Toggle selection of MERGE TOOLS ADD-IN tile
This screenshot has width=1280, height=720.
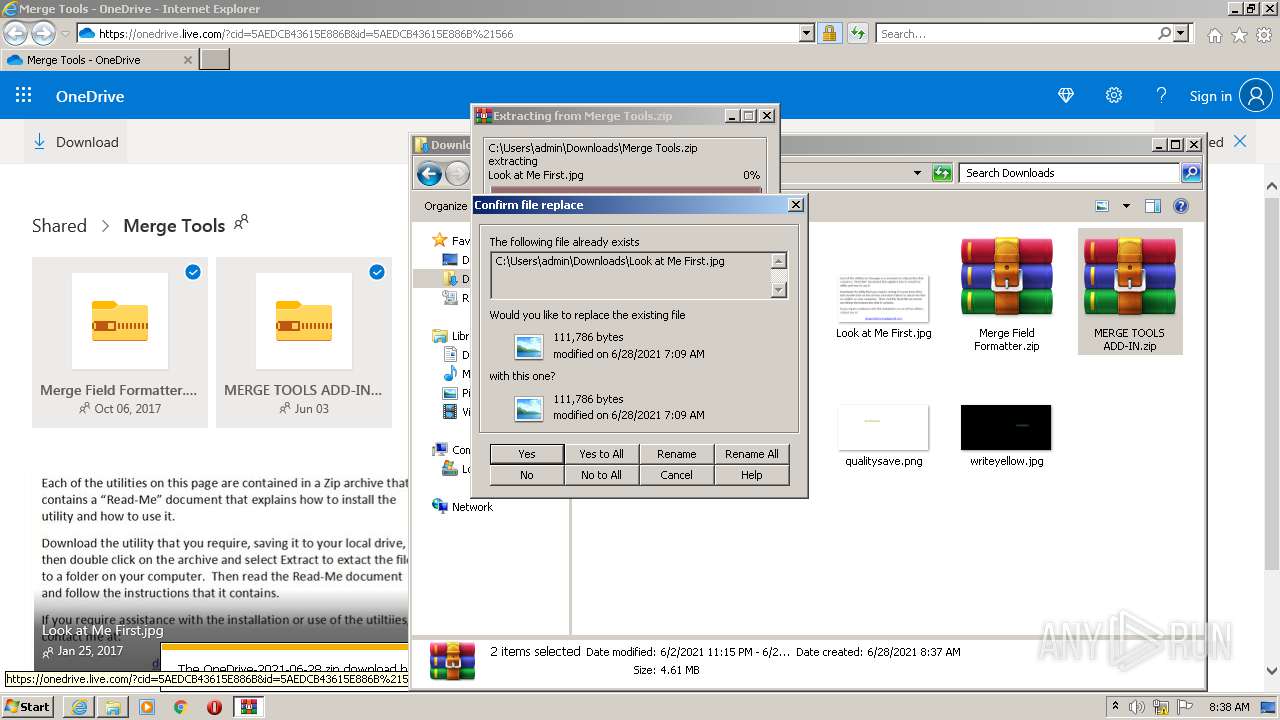coord(377,272)
